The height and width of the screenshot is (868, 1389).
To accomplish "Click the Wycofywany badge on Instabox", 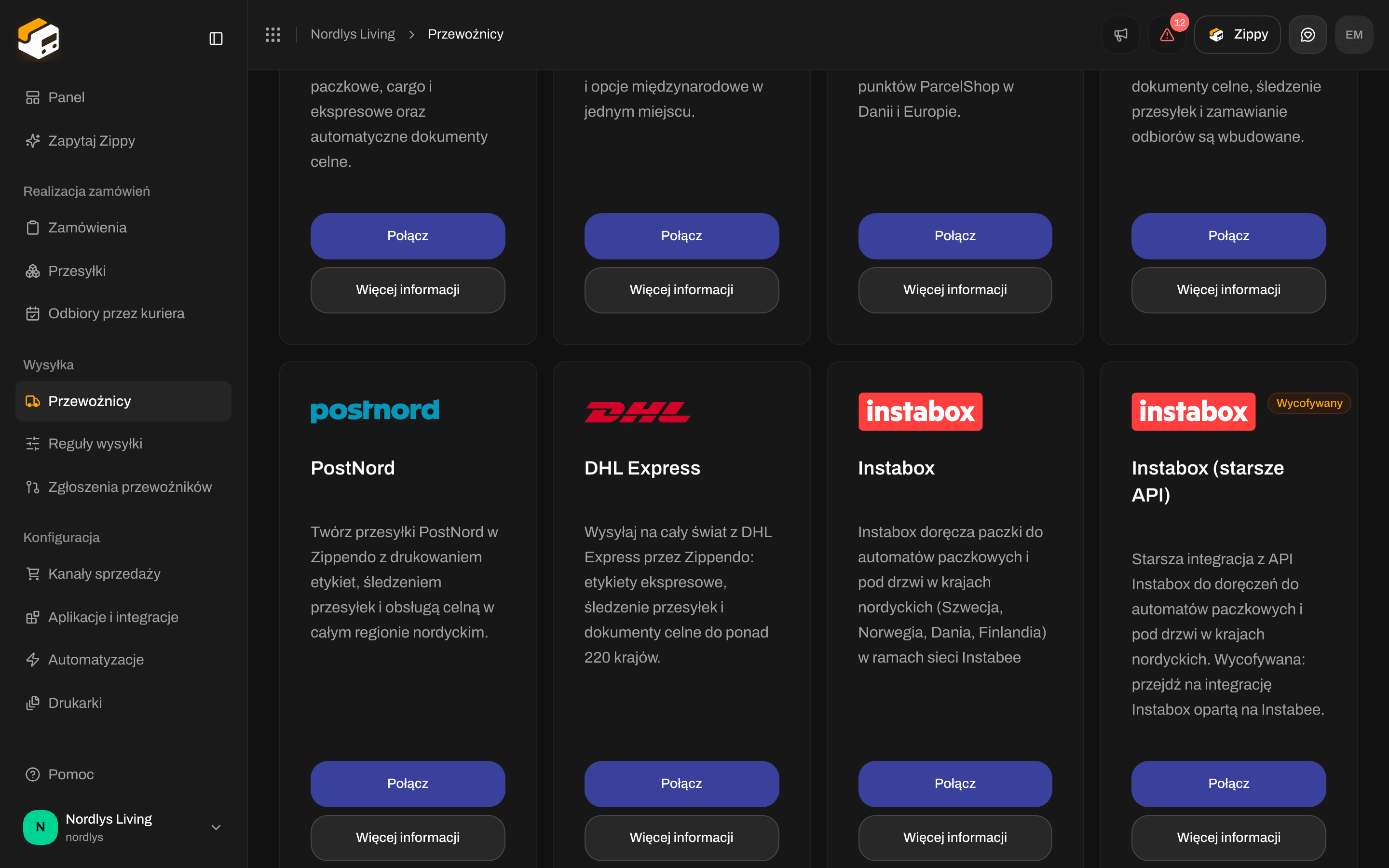I will click(x=1308, y=403).
